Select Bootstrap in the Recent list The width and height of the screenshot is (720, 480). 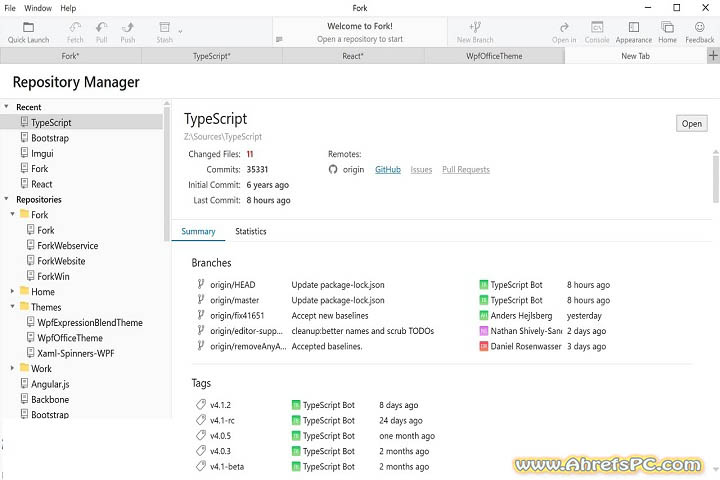point(50,138)
